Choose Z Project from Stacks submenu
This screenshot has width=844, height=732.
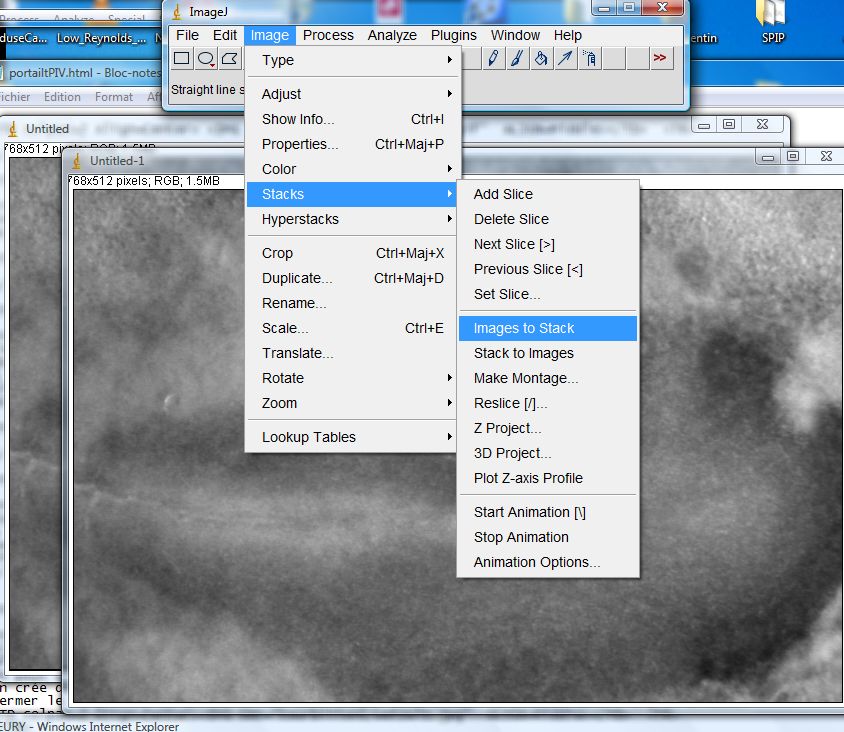tap(507, 428)
